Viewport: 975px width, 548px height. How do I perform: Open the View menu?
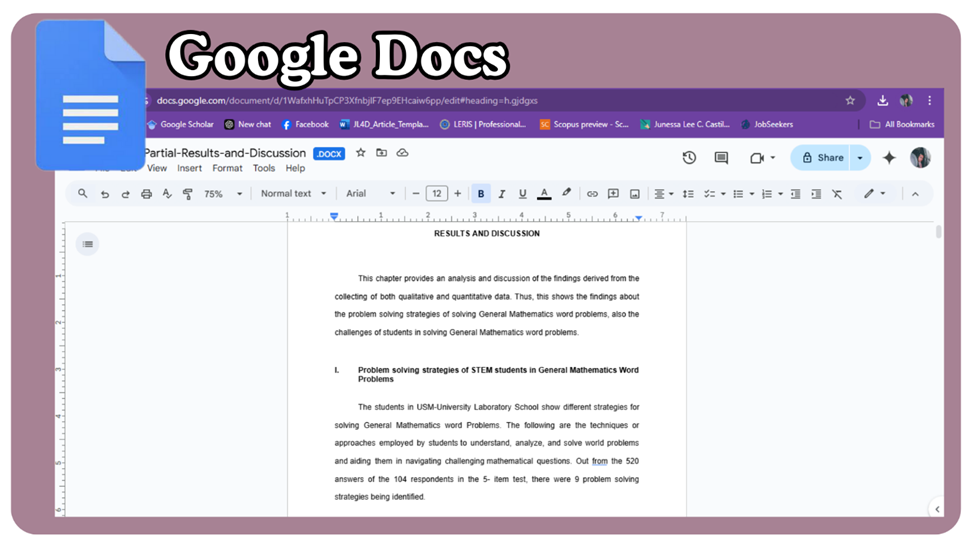tap(157, 168)
